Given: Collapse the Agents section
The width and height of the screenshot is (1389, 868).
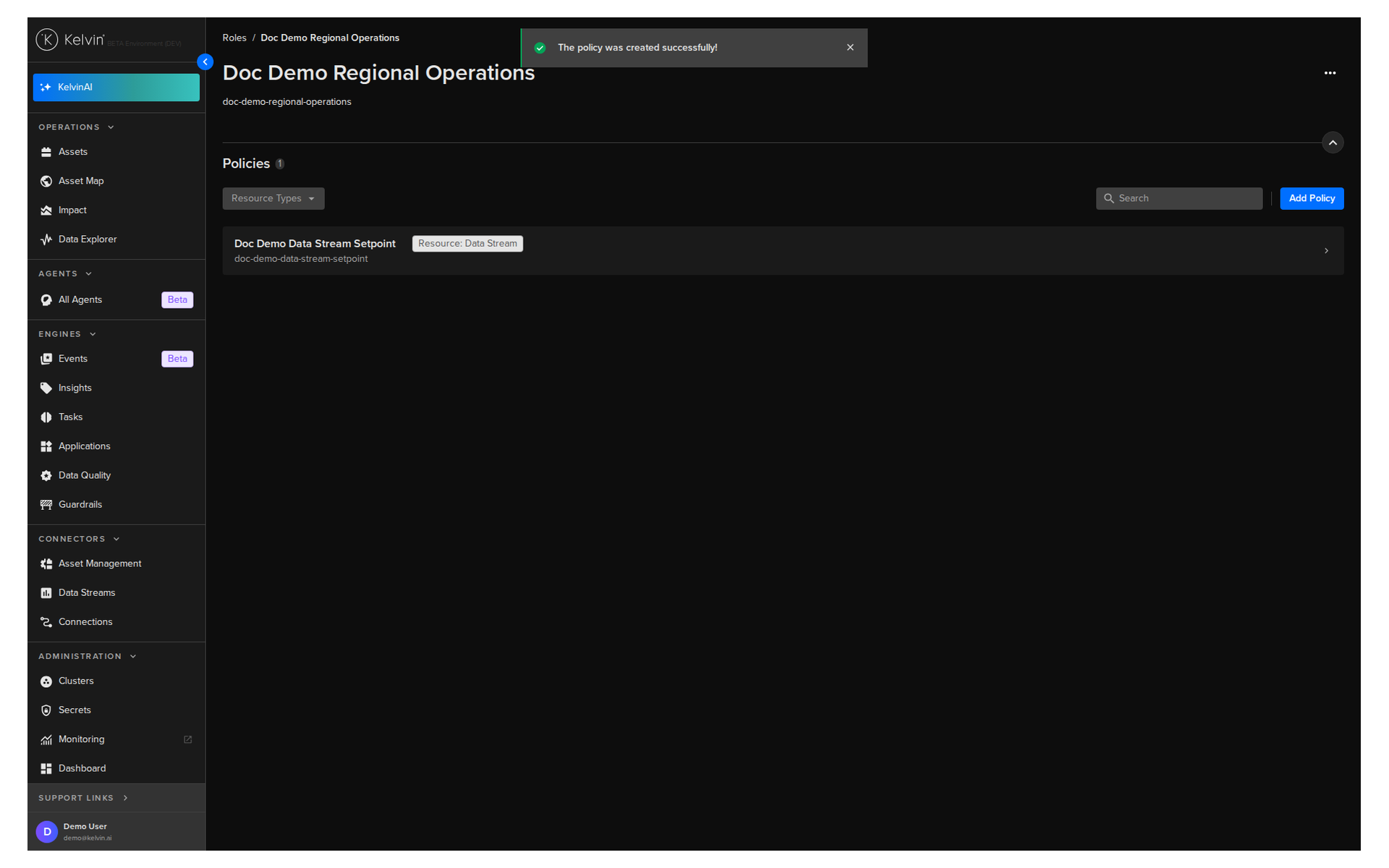Looking at the screenshot, I should pyautogui.click(x=65, y=274).
